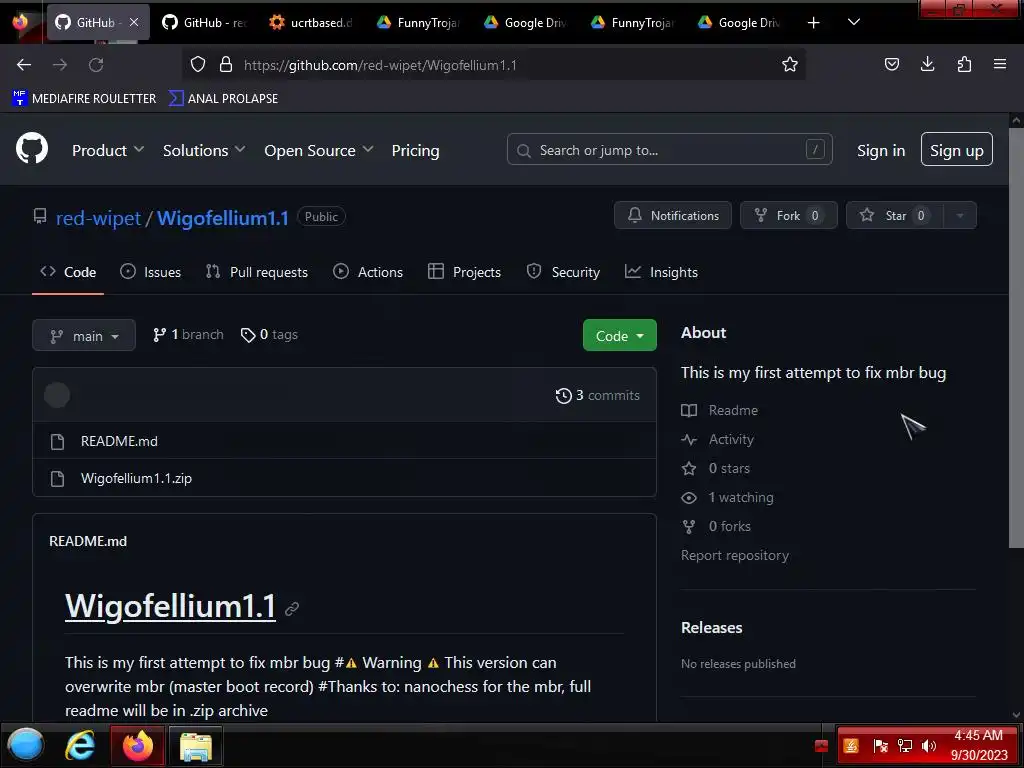
Task: Open a new browser tab with plus
Action: click(813, 23)
